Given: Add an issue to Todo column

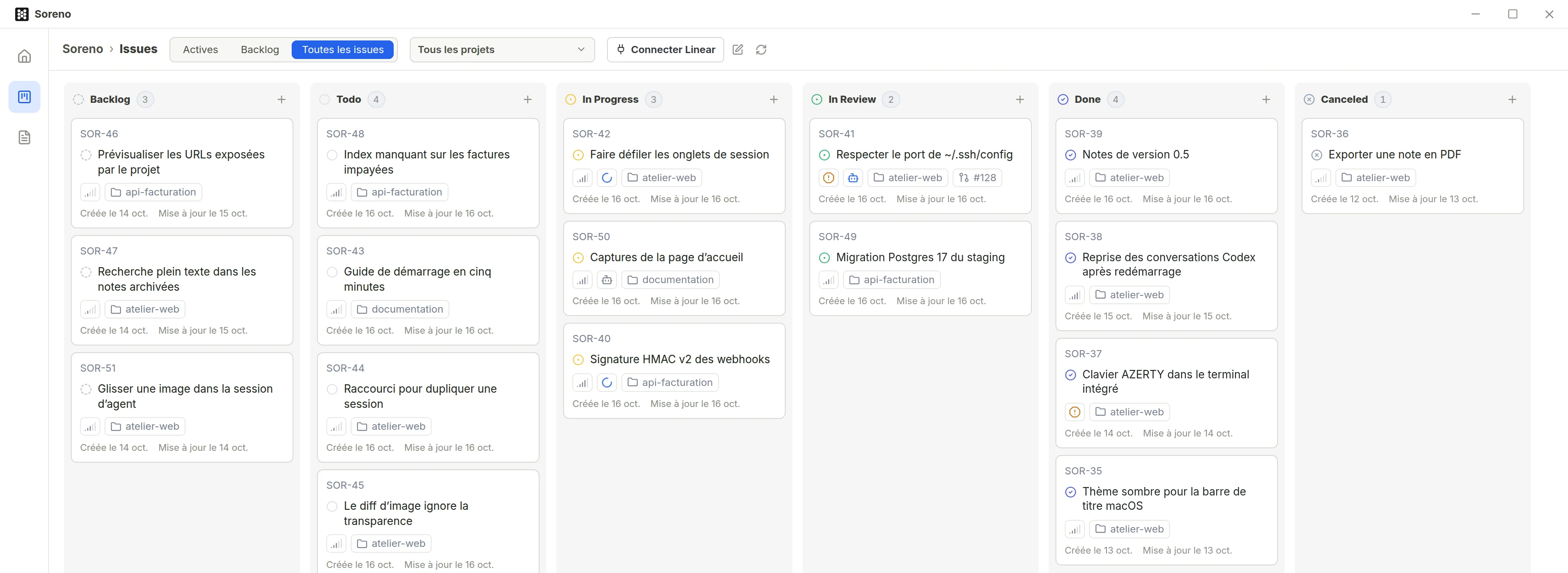Looking at the screenshot, I should tap(528, 100).
